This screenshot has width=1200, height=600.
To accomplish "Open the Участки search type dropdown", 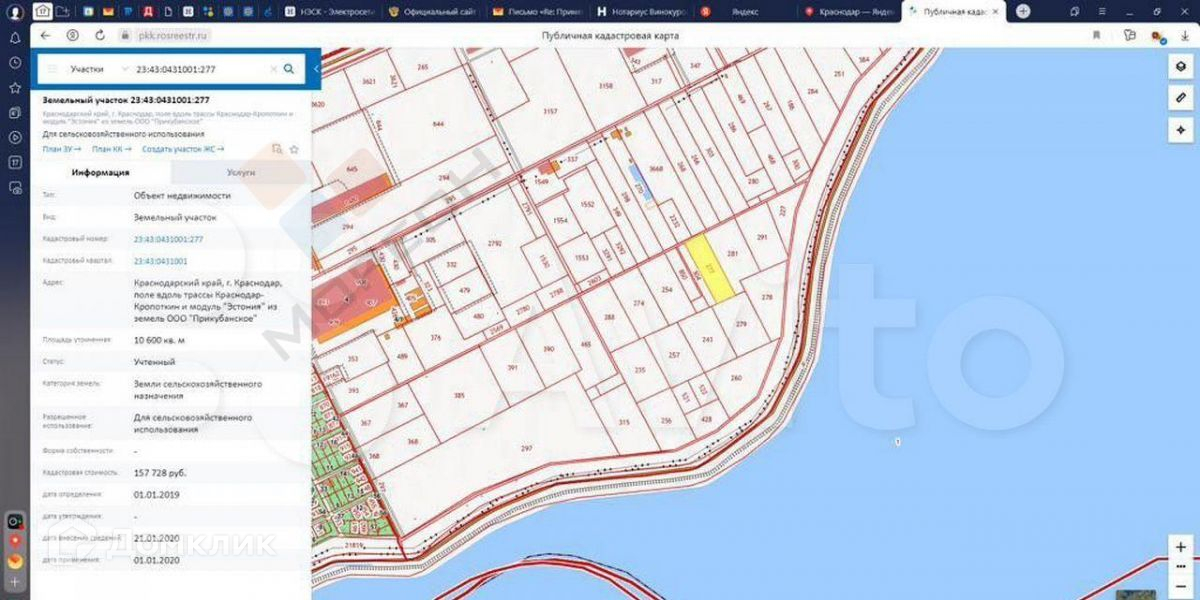I will tap(98, 70).
